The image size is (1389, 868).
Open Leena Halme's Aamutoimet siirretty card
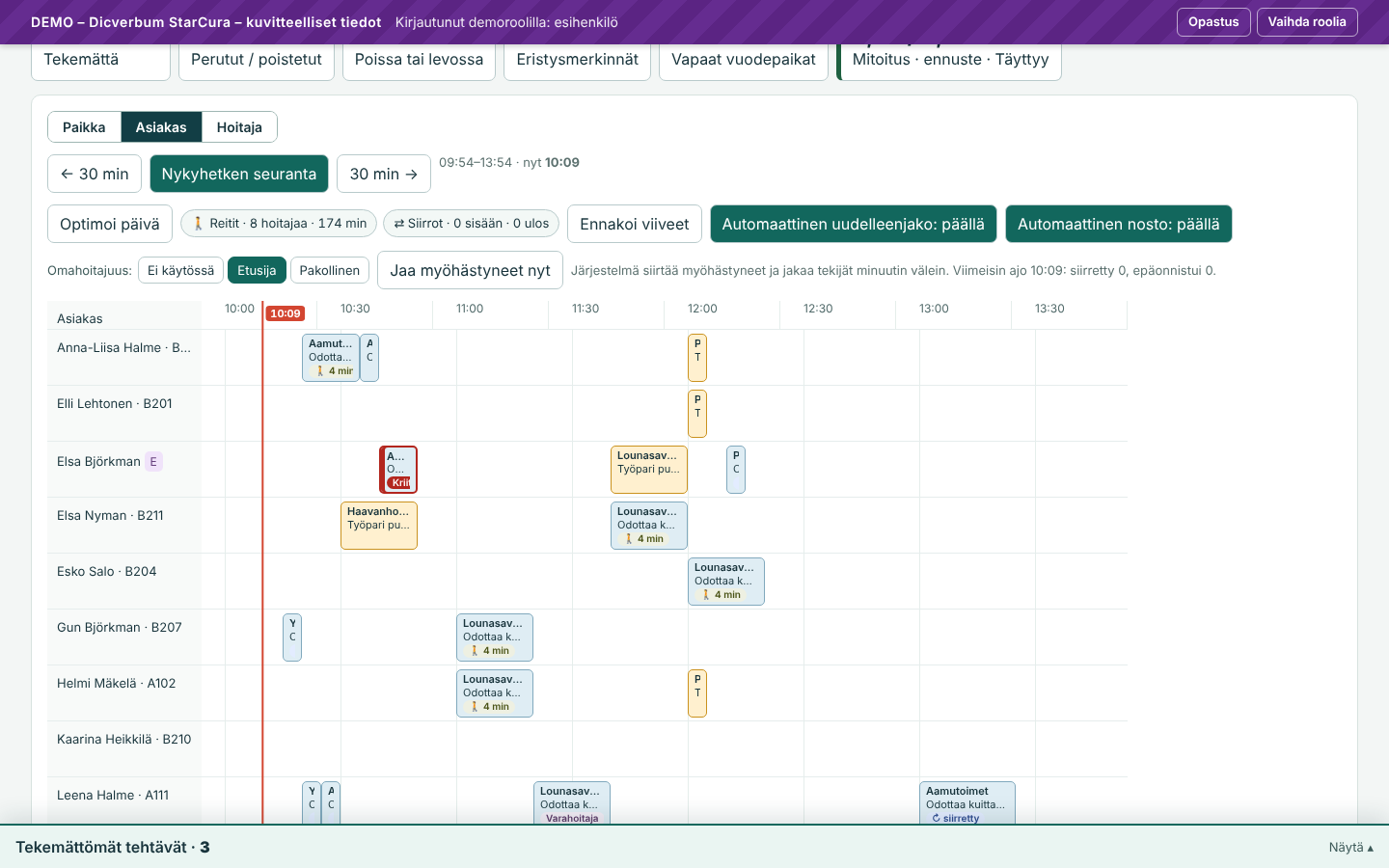click(967, 803)
